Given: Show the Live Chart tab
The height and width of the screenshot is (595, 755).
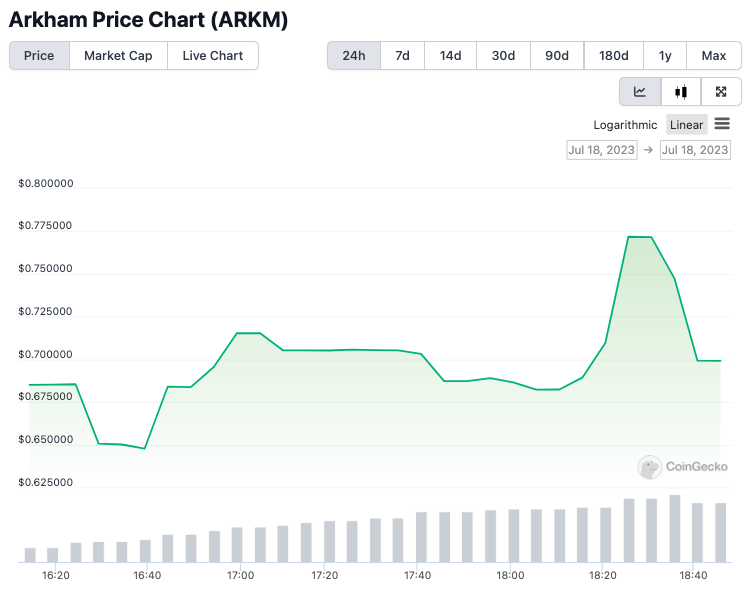Looking at the screenshot, I should (212, 56).
